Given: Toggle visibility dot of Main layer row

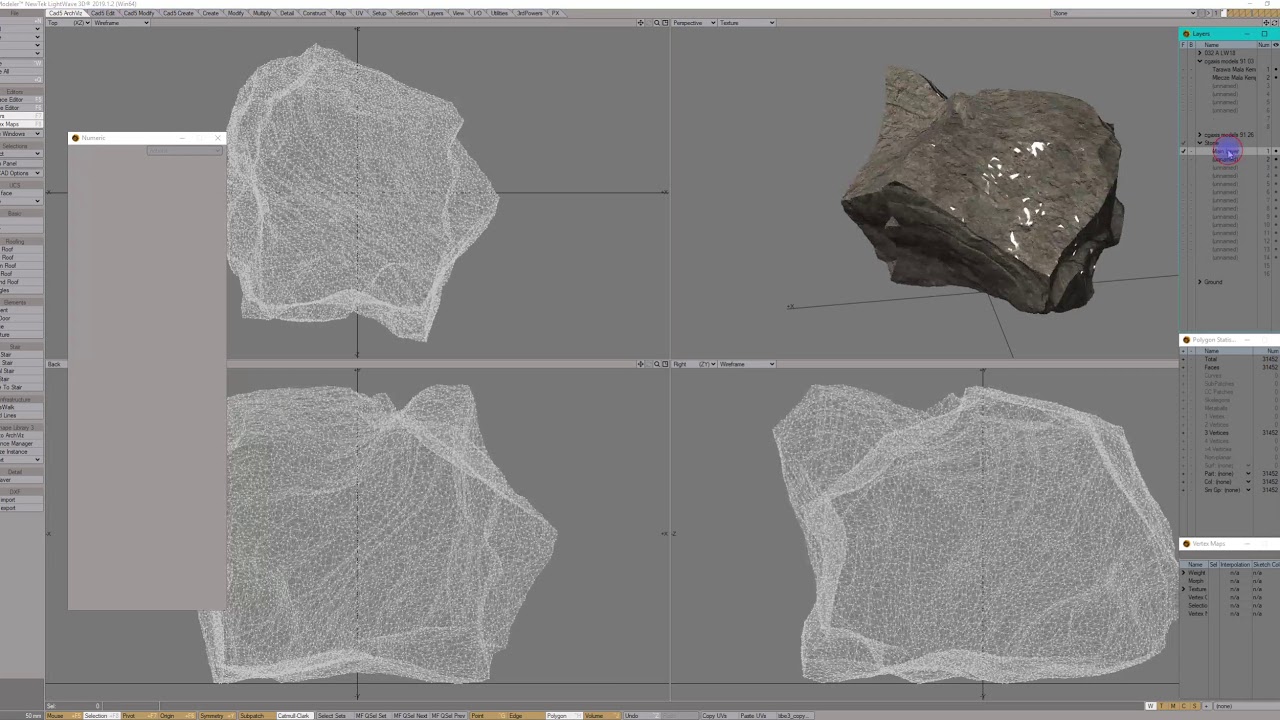Looking at the screenshot, I should tap(1275, 151).
